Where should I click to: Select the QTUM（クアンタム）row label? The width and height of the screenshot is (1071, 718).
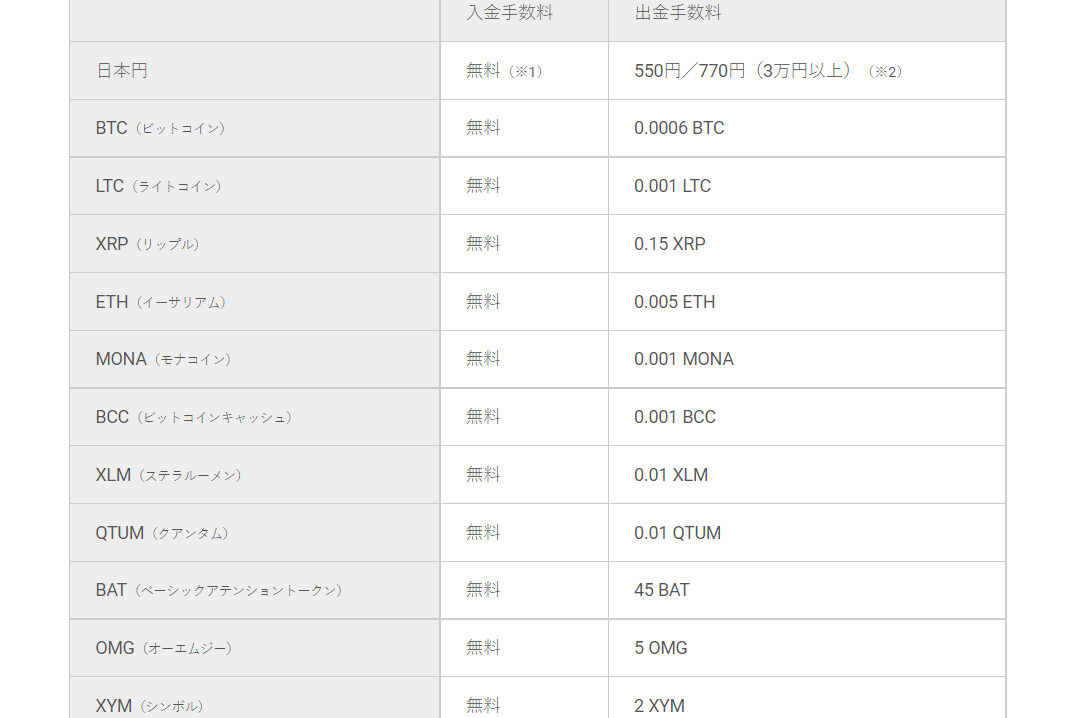pos(163,533)
